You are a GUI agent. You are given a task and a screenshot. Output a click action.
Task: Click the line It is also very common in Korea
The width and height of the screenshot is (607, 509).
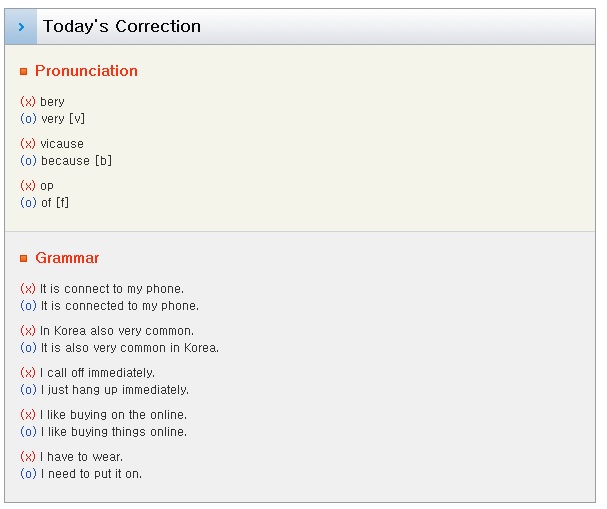click(x=130, y=348)
